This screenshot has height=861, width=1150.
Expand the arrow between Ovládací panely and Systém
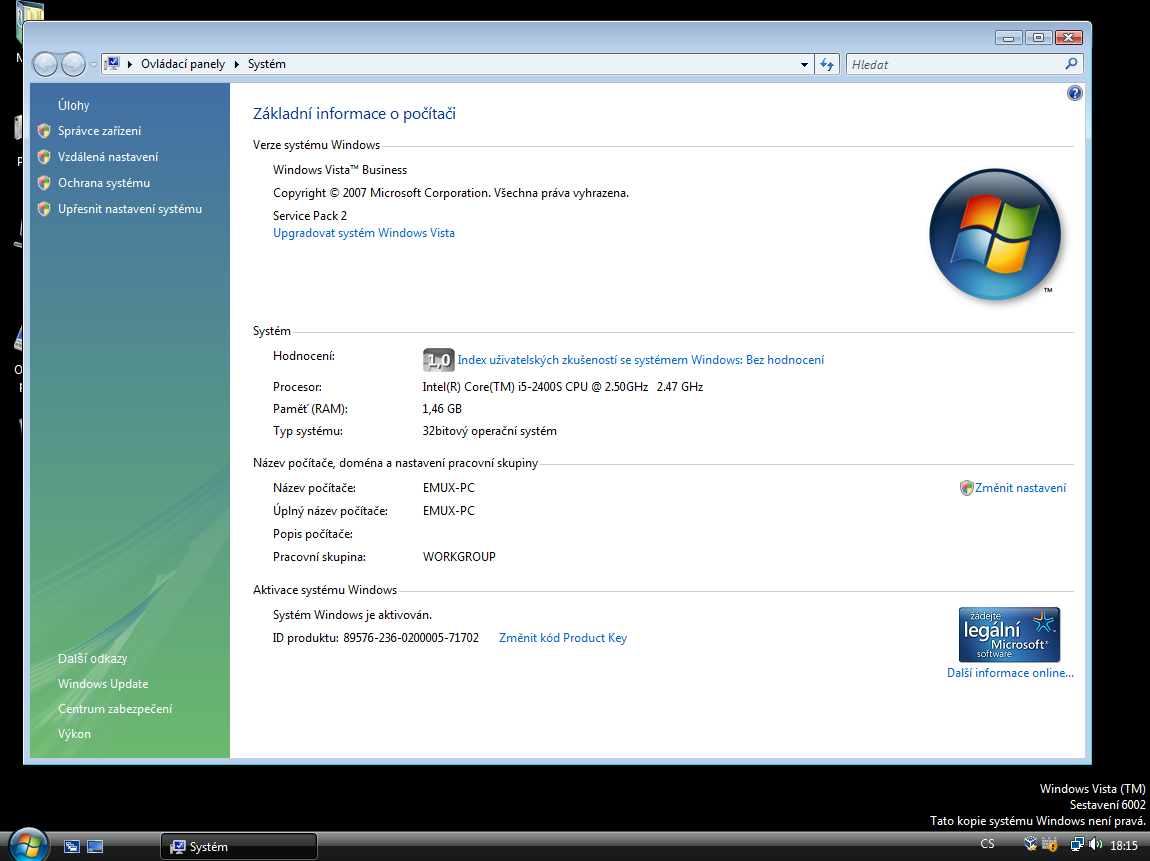pos(237,64)
